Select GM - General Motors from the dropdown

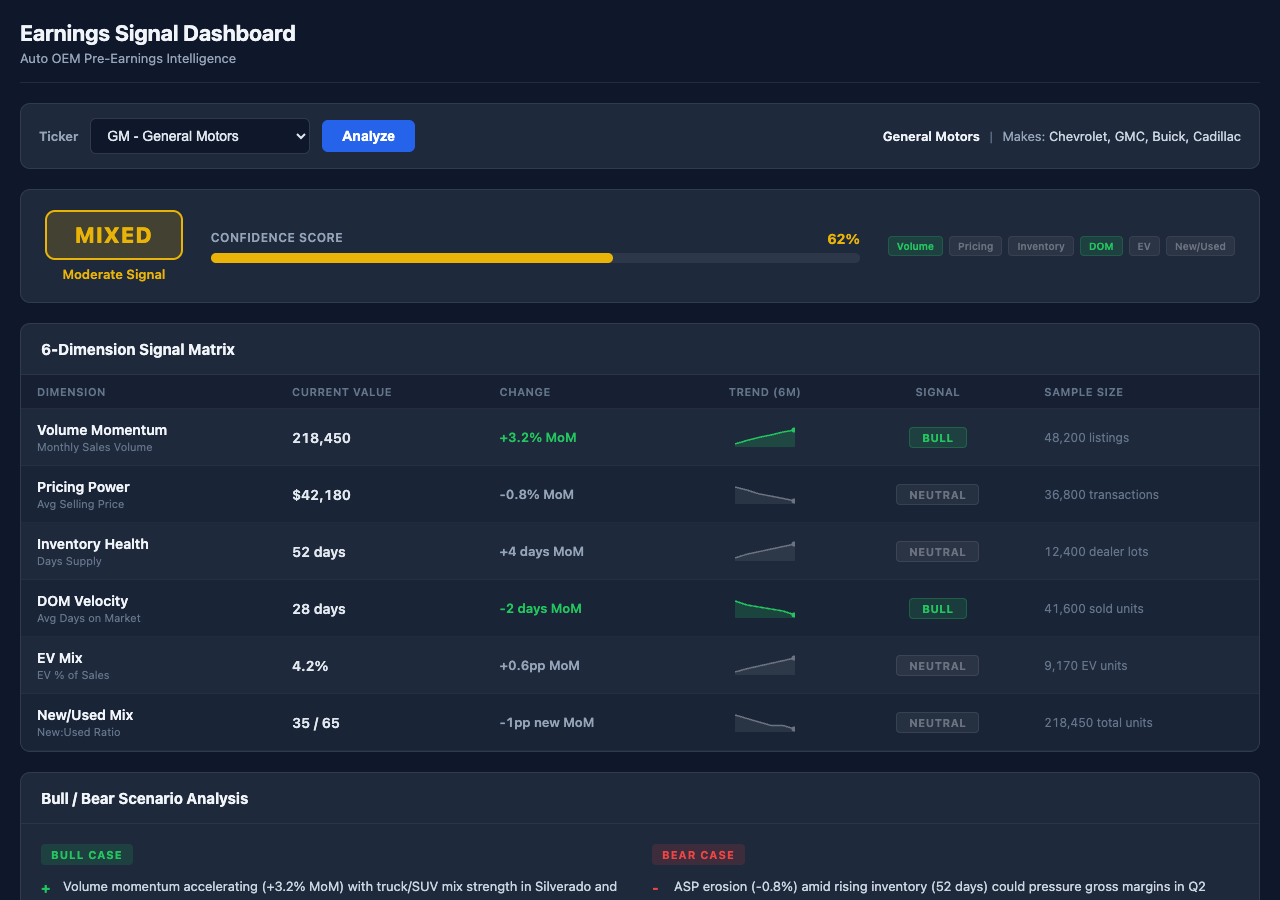[x=199, y=136]
